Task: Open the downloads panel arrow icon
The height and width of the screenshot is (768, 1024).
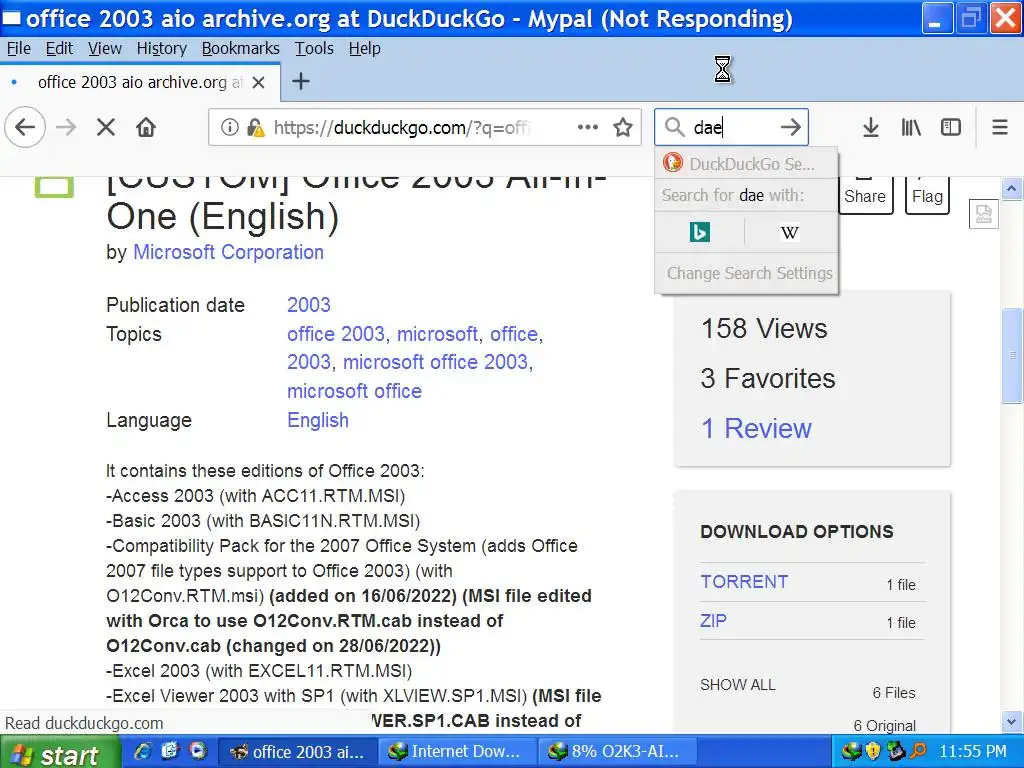Action: (x=871, y=127)
